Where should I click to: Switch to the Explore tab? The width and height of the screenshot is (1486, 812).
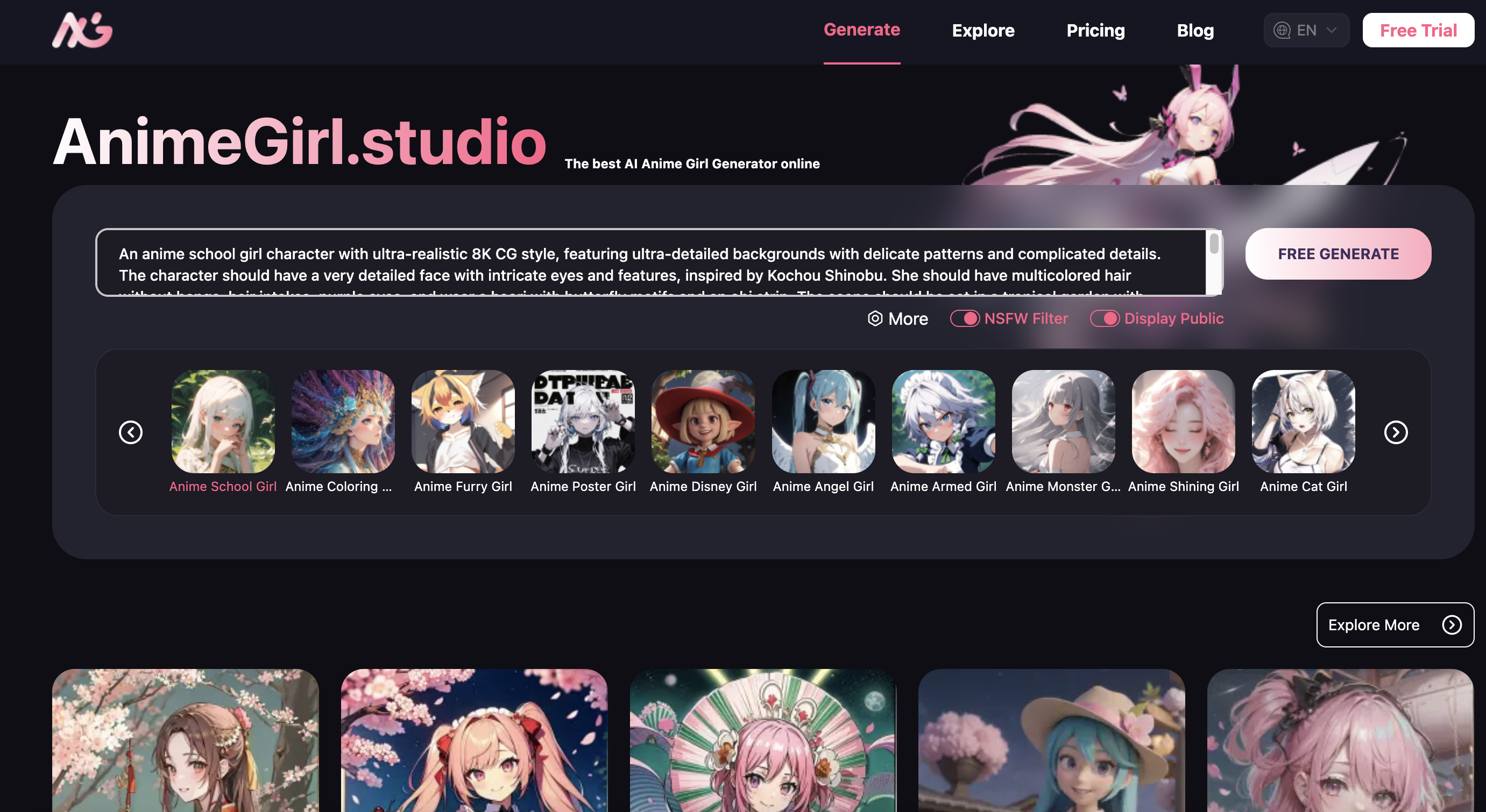click(983, 30)
